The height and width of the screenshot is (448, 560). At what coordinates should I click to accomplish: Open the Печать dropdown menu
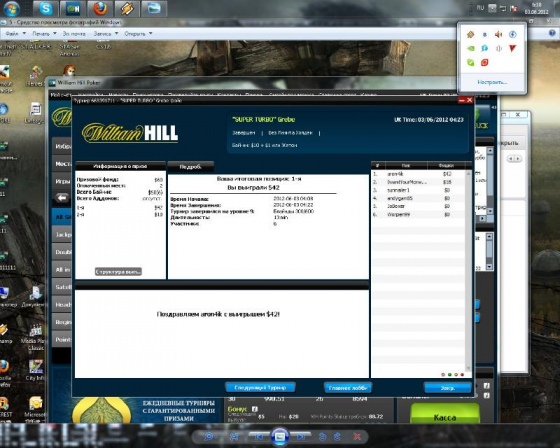click(x=44, y=34)
